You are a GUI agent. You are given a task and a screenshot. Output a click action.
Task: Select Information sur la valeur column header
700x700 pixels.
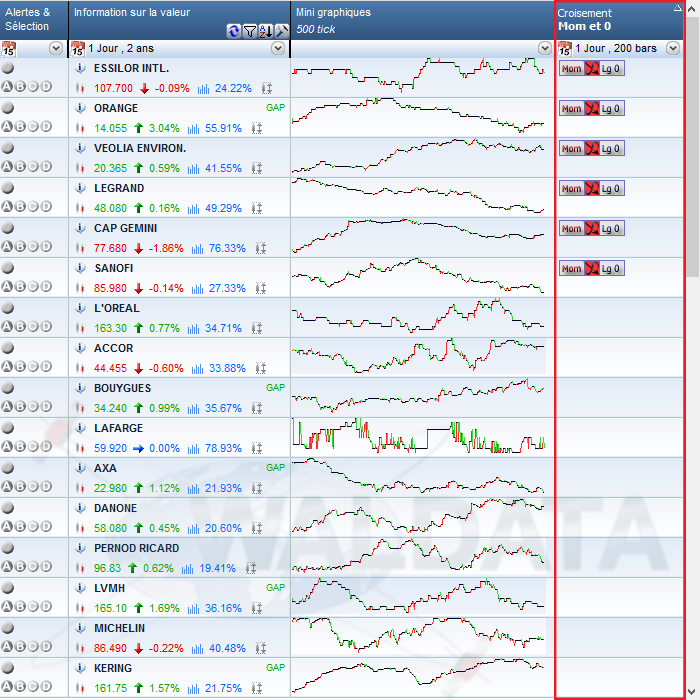179,20
